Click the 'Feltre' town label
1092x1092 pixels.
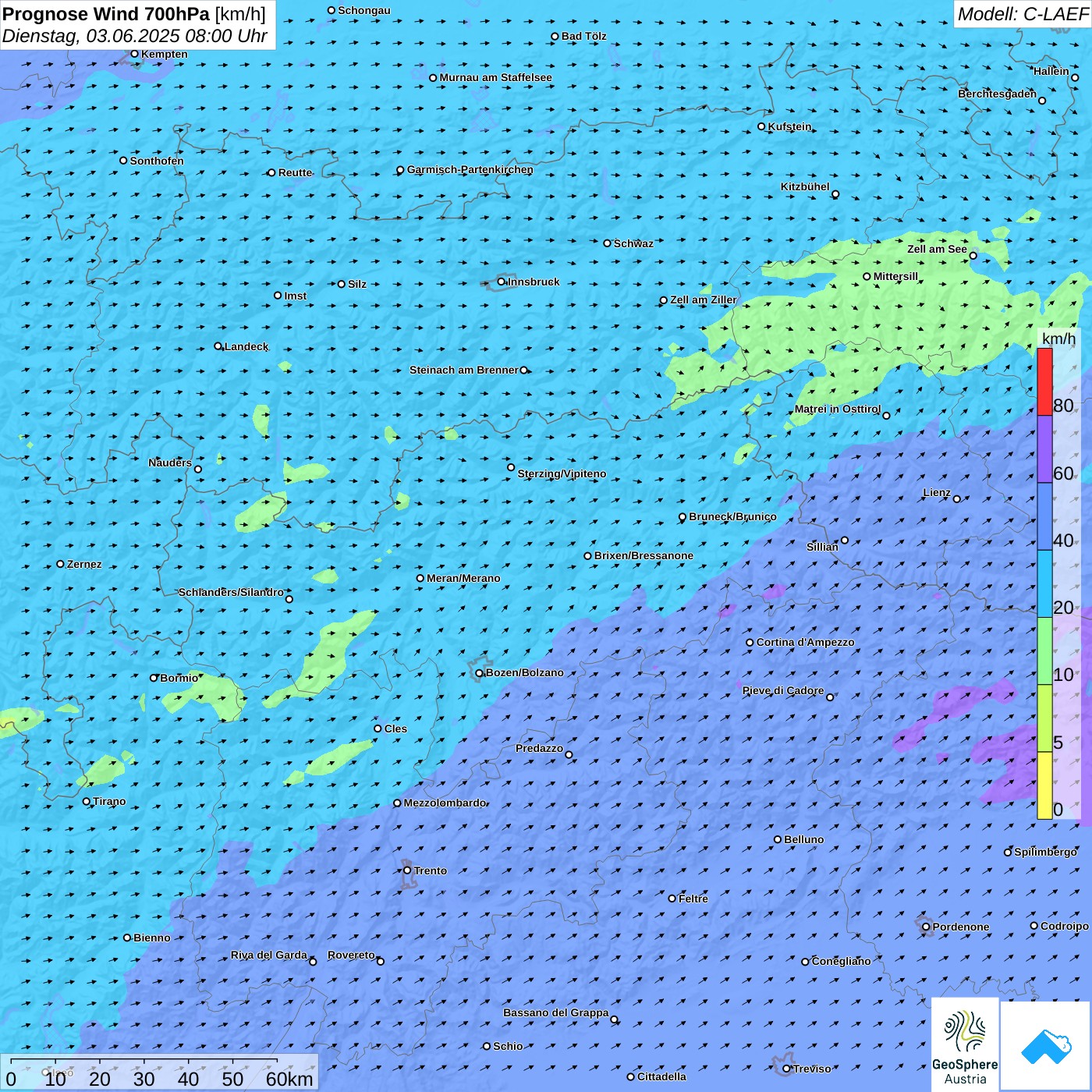(x=693, y=899)
